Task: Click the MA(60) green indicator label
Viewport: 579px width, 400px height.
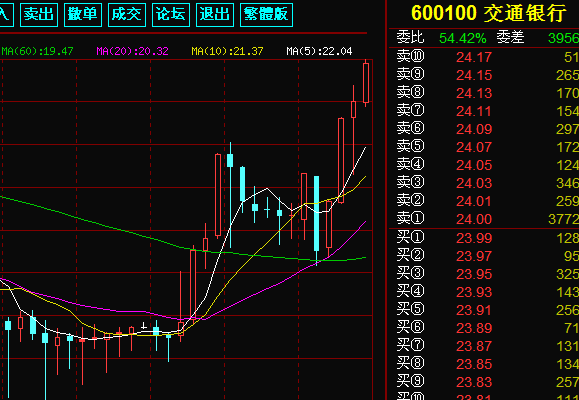Action: pyautogui.click(x=37, y=51)
